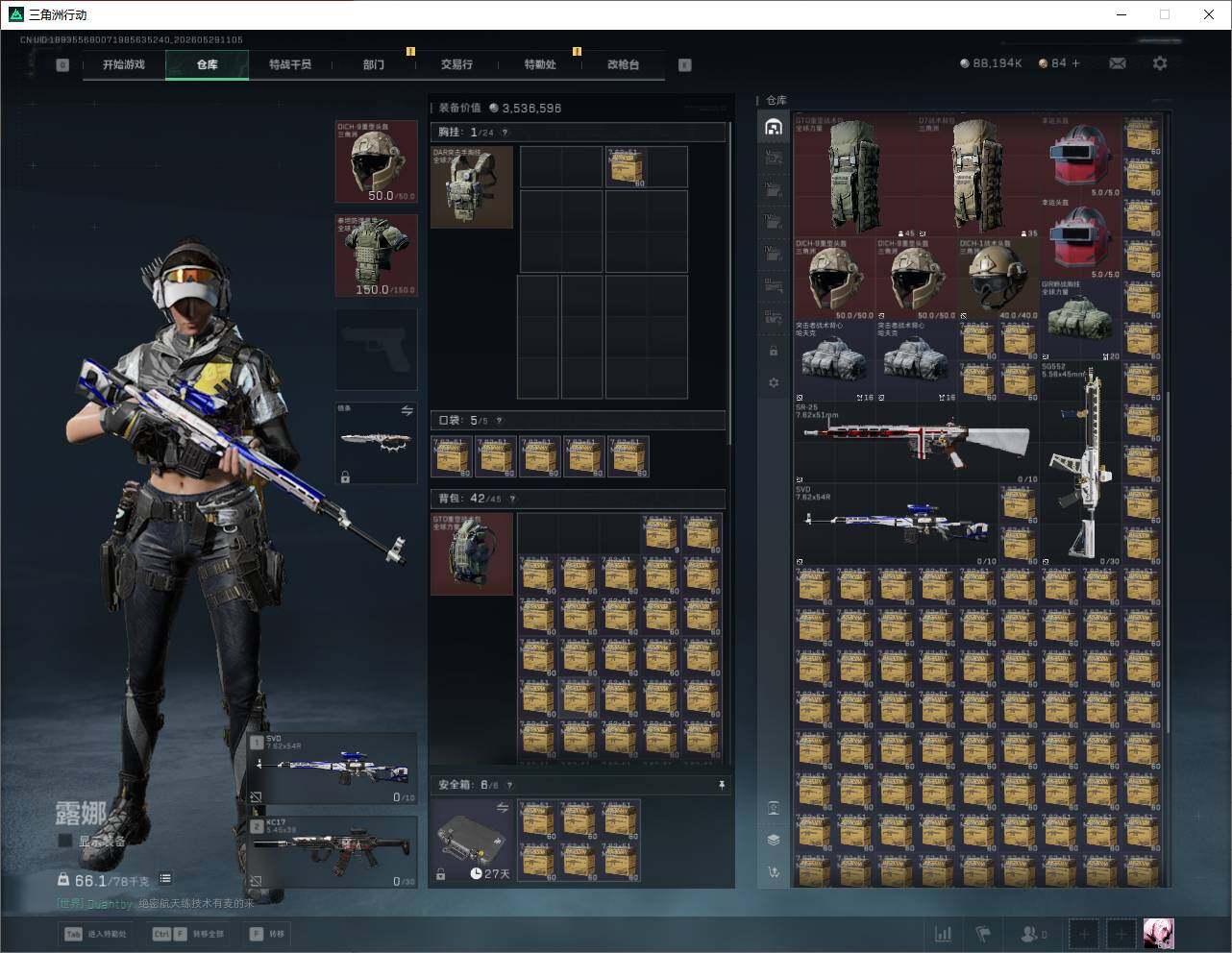Screen dimensions: 1232x953
Task: Click the swap arrows on the secure case
Action: click(x=502, y=808)
